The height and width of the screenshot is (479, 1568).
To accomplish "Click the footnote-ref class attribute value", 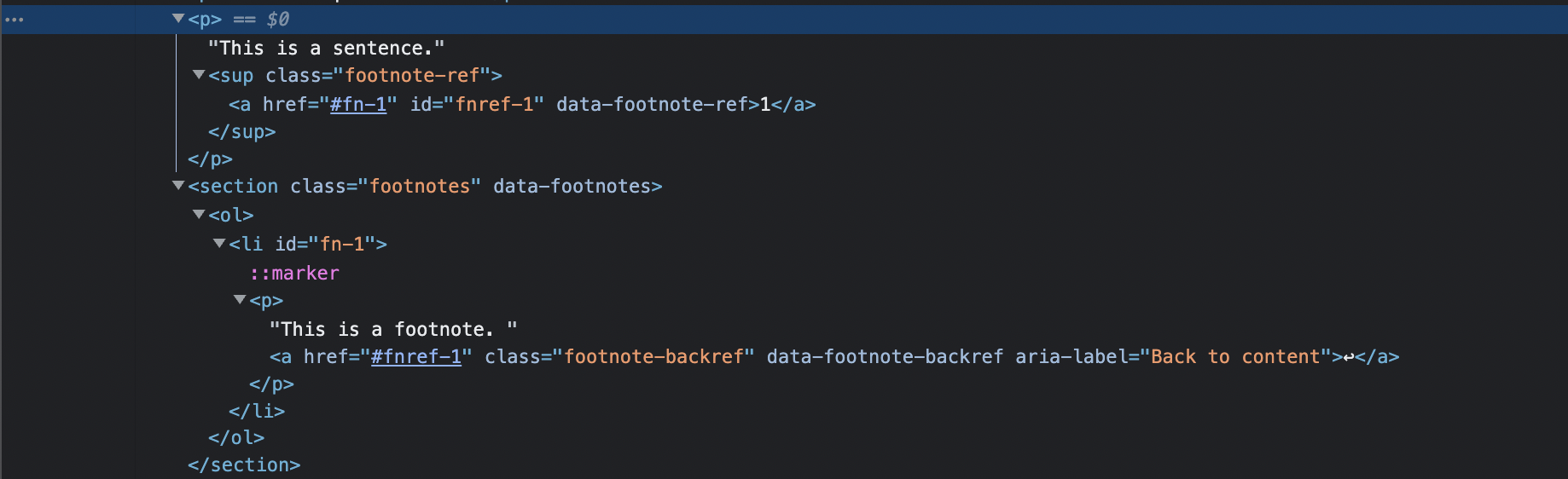I will [412, 75].
